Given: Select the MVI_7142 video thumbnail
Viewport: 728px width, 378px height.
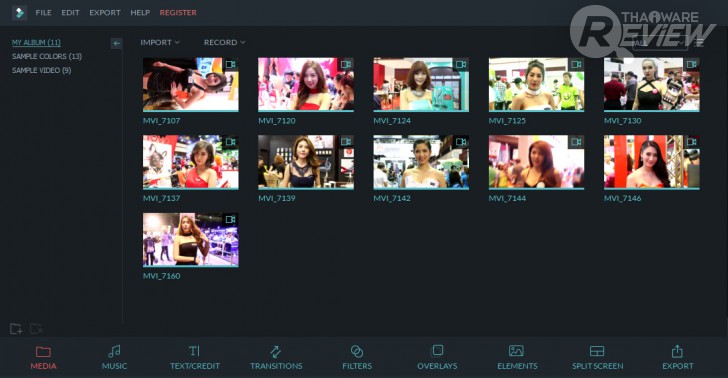Looking at the screenshot, I should 421,162.
